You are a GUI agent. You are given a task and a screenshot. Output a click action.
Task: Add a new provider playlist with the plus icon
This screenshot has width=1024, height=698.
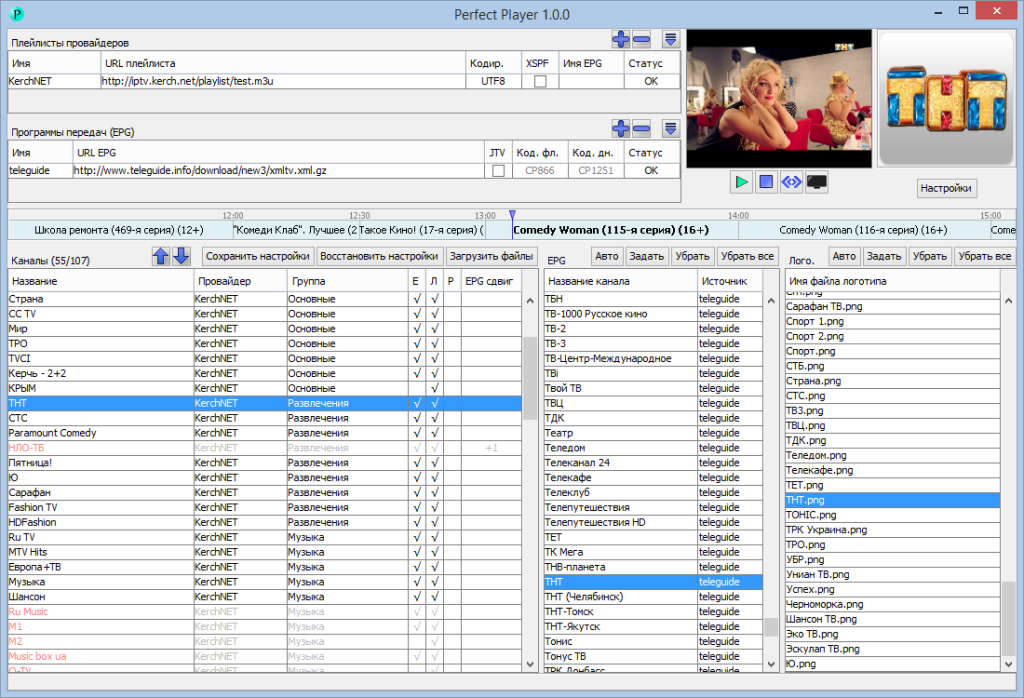click(x=621, y=39)
